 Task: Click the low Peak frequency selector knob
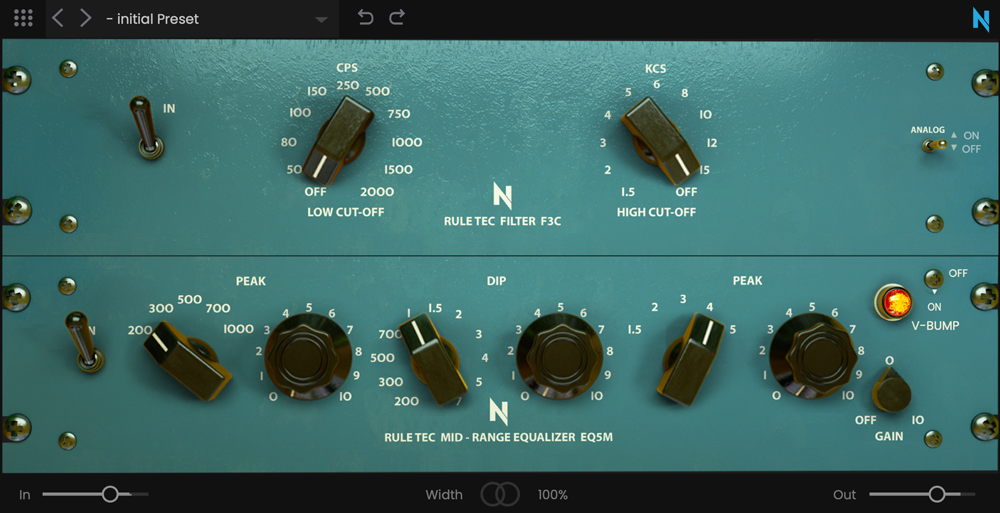188,361
